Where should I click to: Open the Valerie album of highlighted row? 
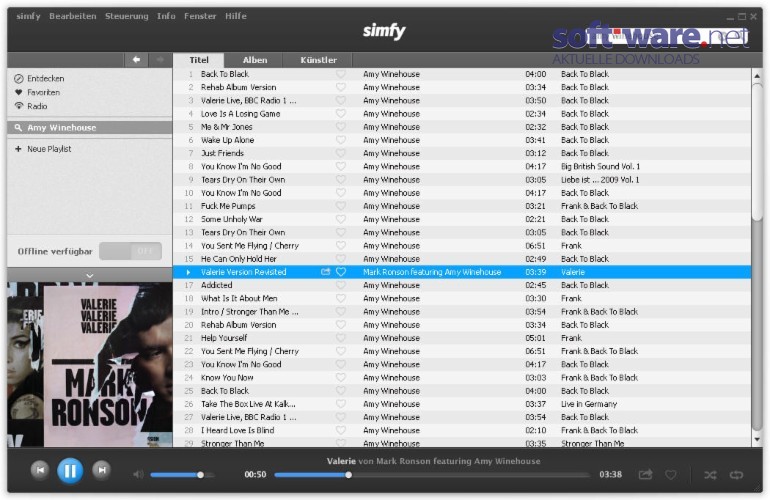(x=573, y=272)
